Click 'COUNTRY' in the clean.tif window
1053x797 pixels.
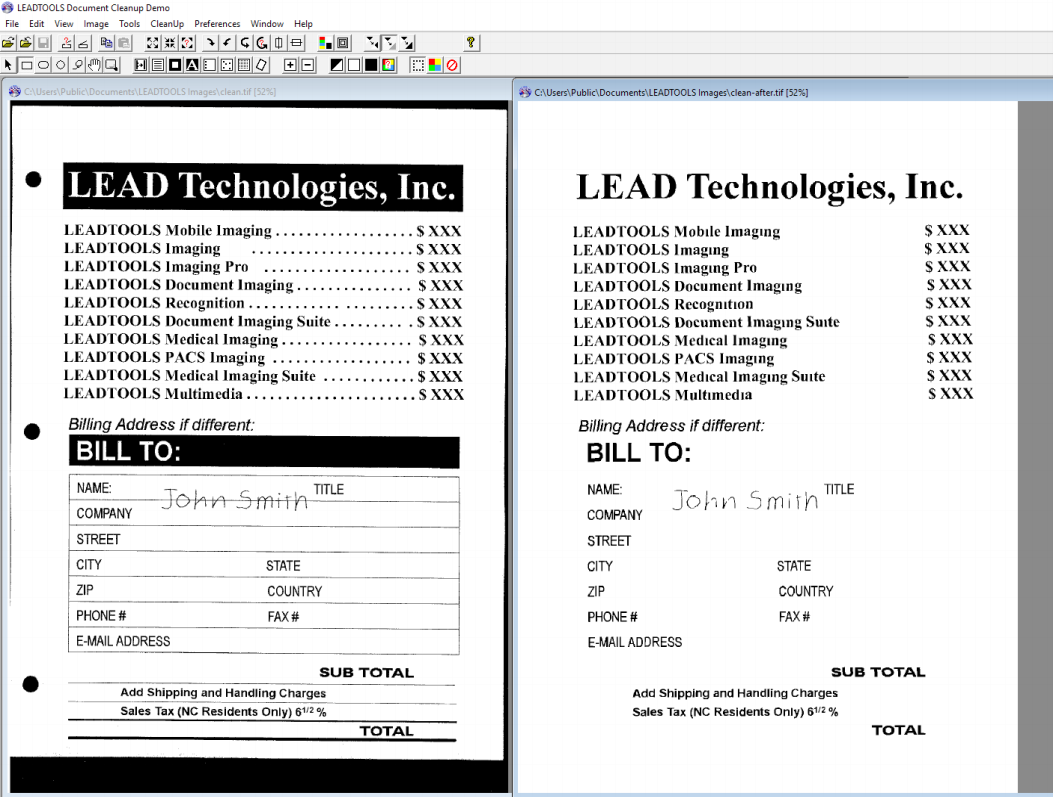click(295, 592)
